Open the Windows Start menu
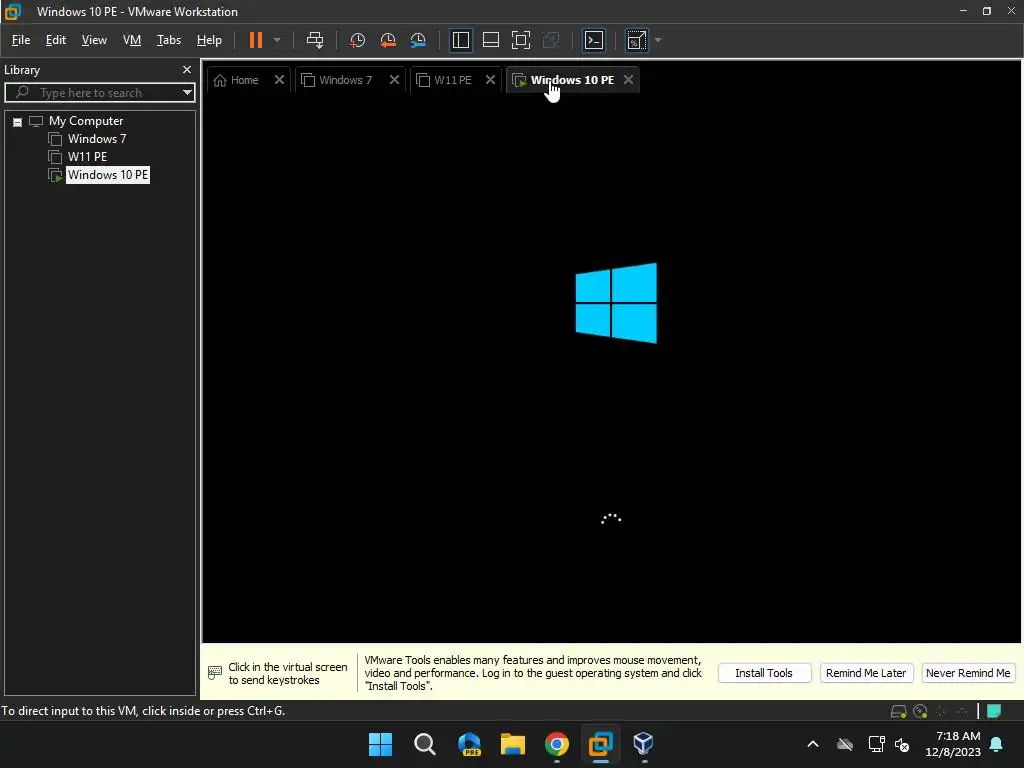1024x768 pixels. click(x=380, y=744)
